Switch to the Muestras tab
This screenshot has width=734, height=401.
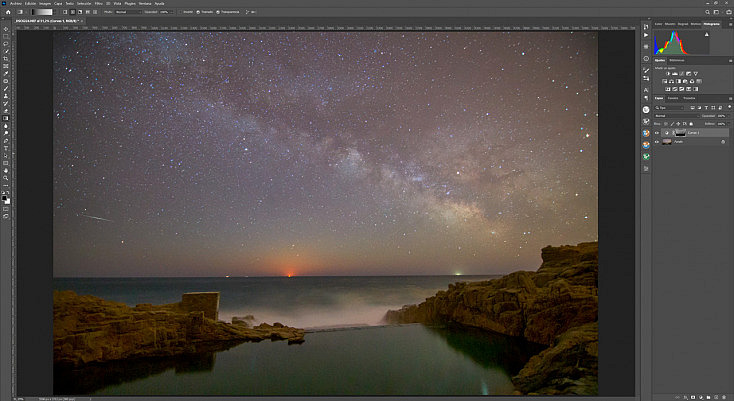(670, 24)
